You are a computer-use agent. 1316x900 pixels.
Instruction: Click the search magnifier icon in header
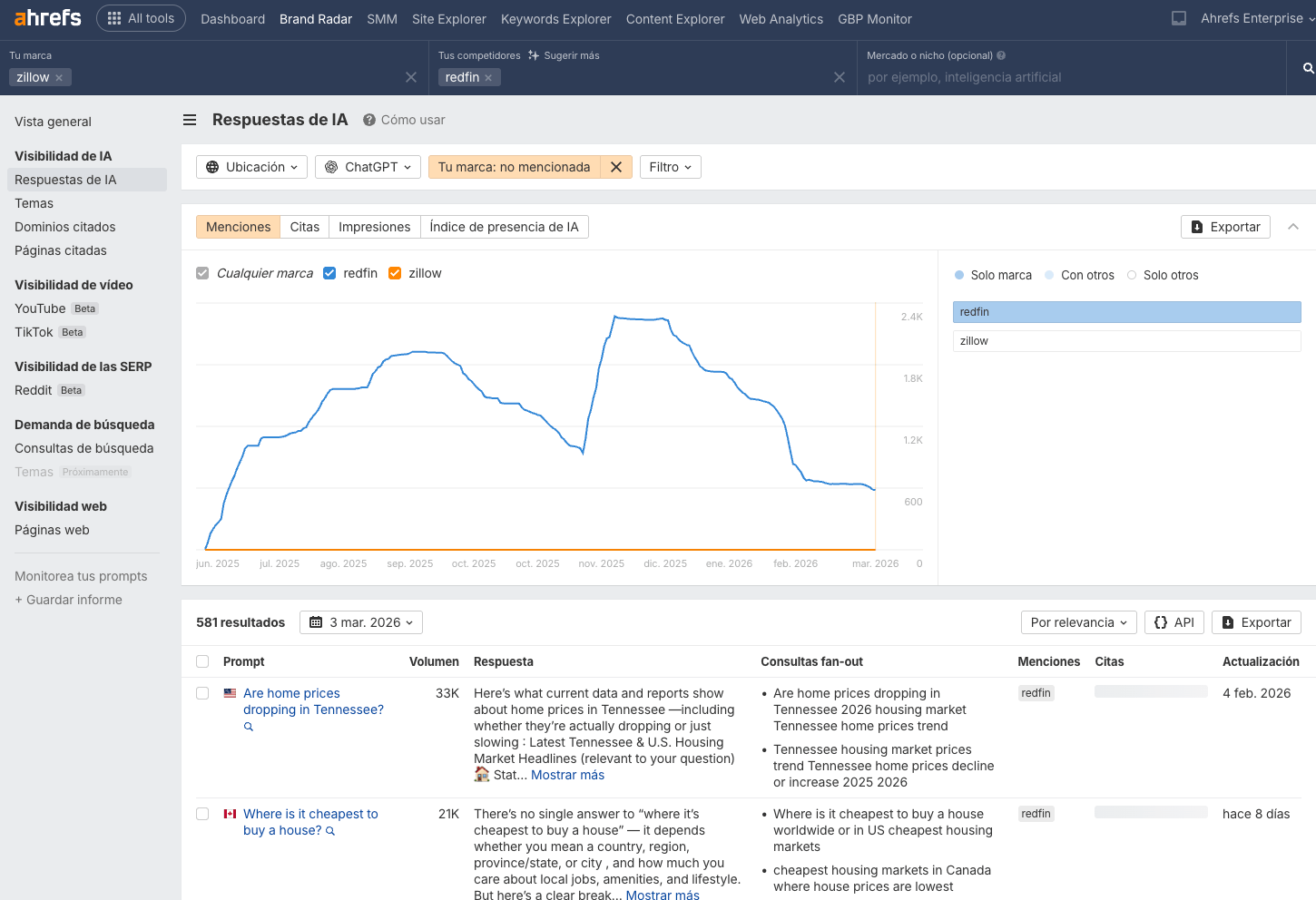[x=1308, y=68]
